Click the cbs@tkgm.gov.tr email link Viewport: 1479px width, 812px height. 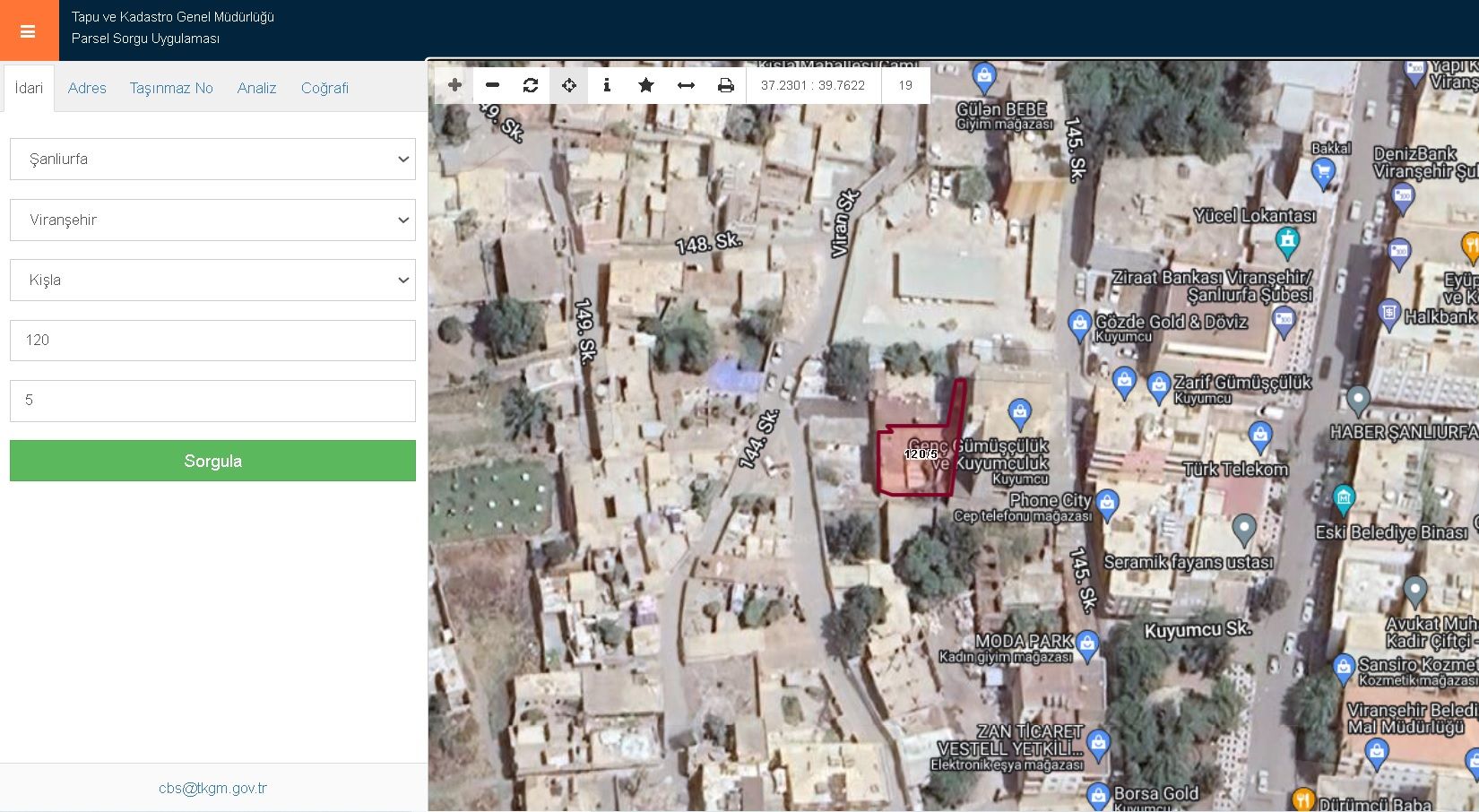pos(212,788)
